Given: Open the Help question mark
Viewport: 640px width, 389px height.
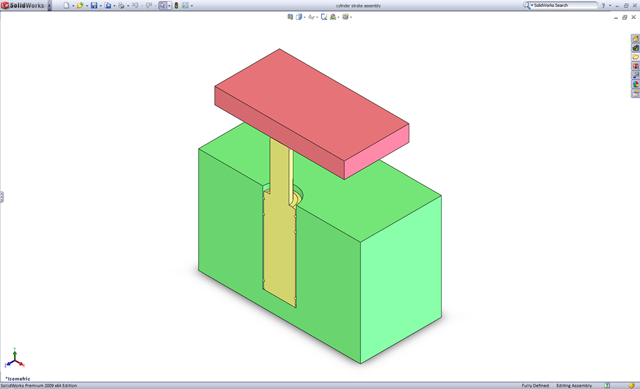Looking at the screenshot, I should point(603,6).
